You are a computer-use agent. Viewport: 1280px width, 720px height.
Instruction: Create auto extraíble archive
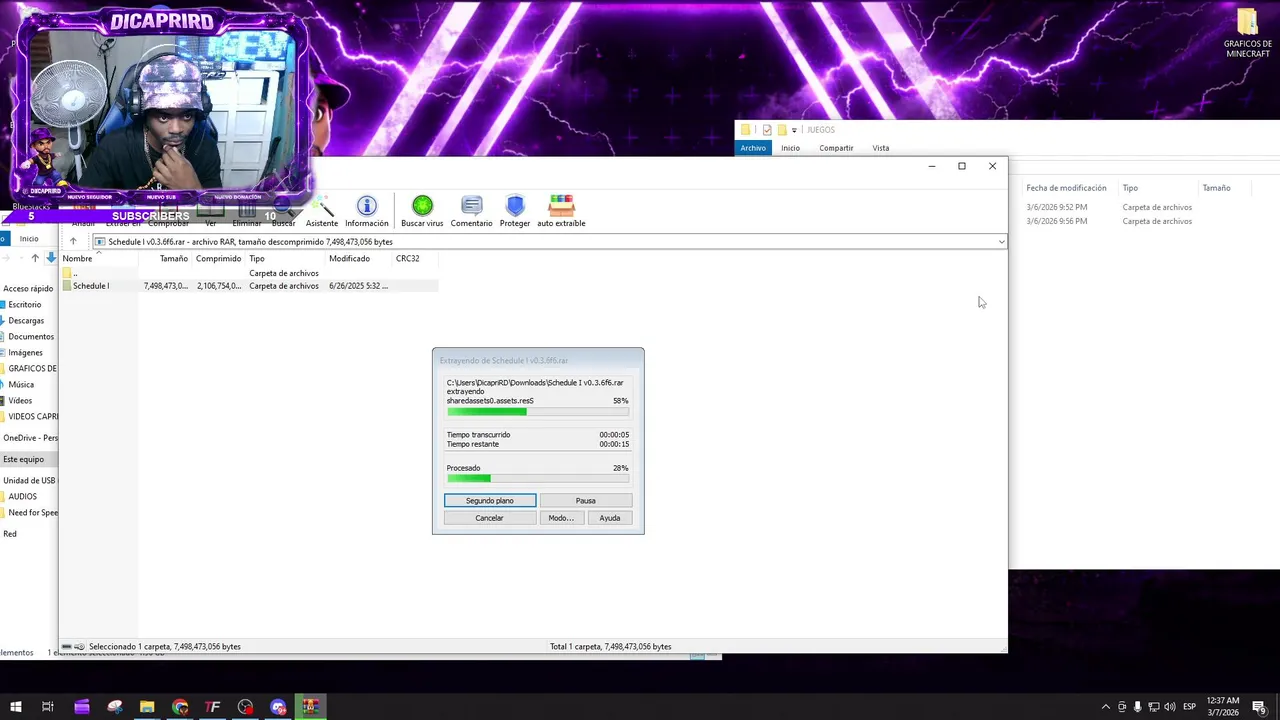click(x=561, y=212)
